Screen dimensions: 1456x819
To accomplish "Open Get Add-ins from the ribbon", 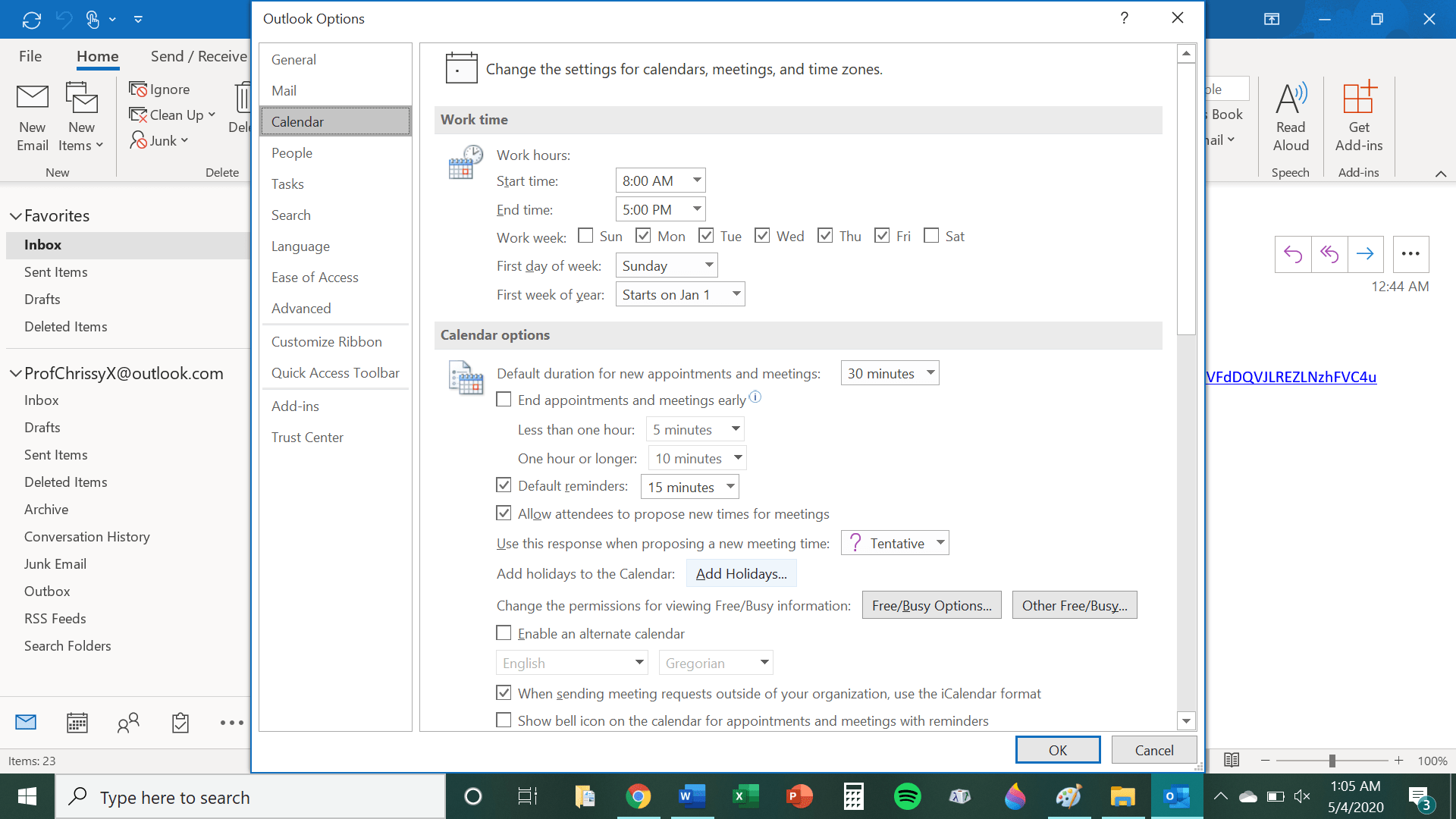I will [1358, 98].
